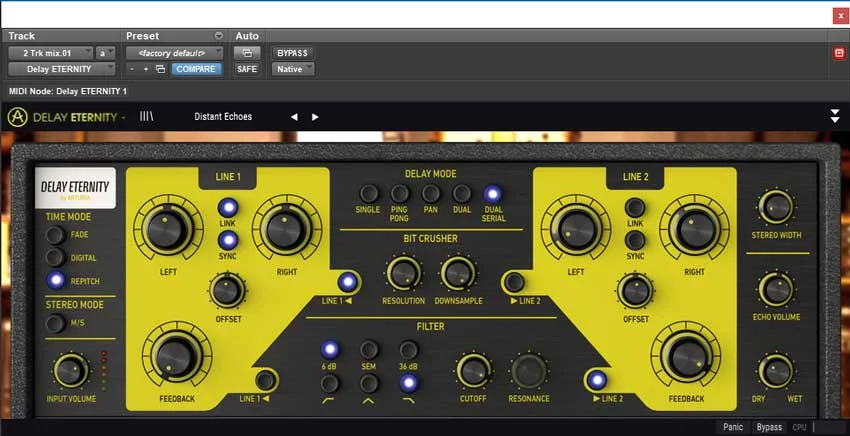The height and width of the screenshot is (436, 850).
Task: Click the Line 1 OFFSET knob
Action: [x=228, y=291]
